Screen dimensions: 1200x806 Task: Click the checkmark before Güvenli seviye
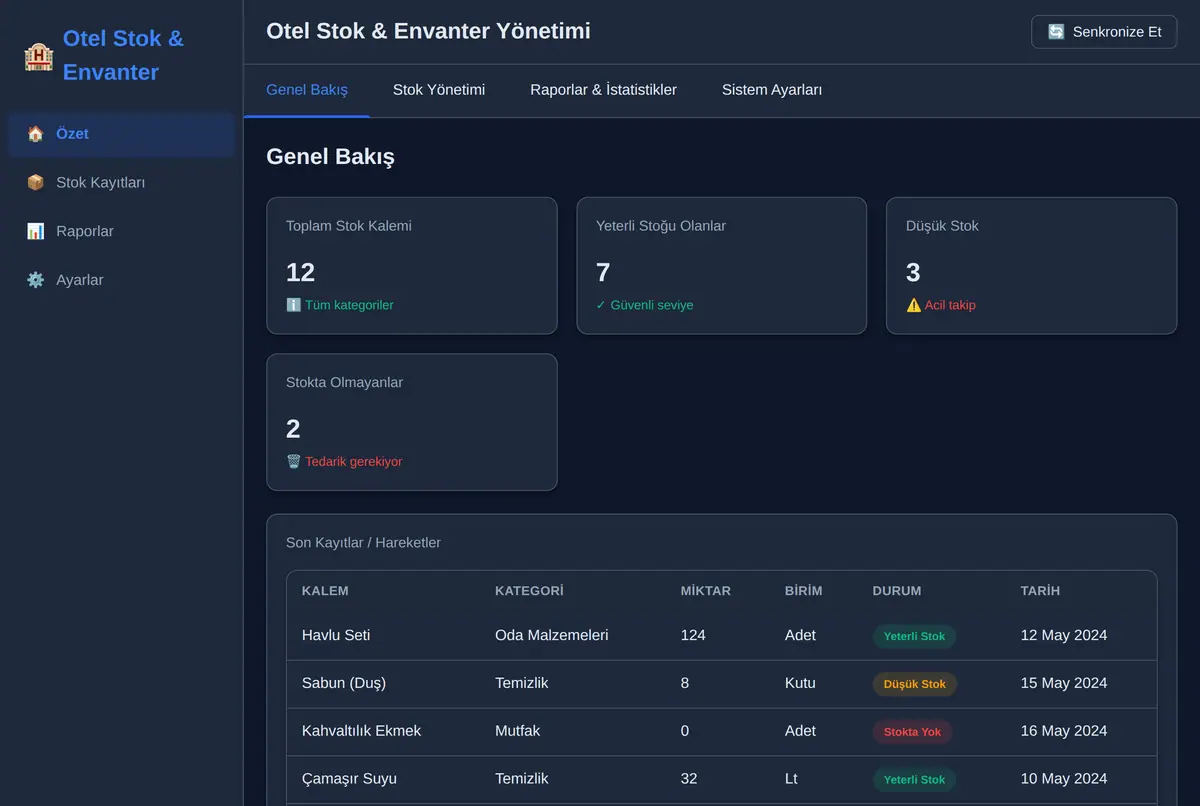click(601, 305)
